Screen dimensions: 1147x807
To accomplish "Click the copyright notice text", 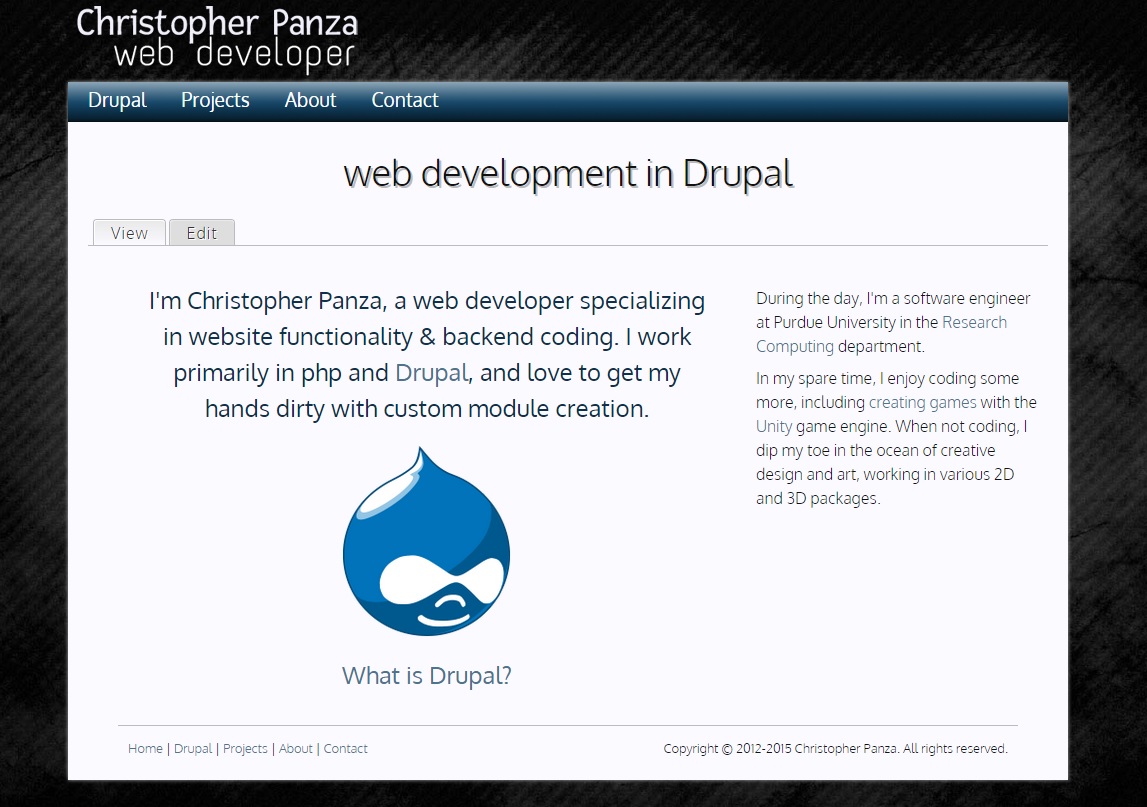I will coord(835,748).
